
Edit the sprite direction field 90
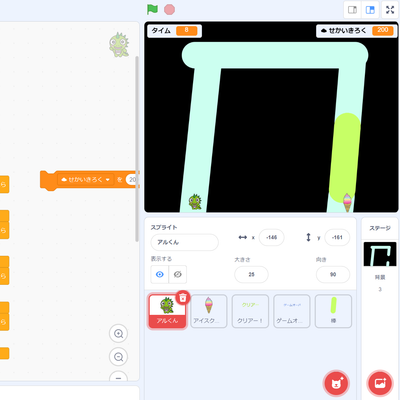click(x=333, y=275)
